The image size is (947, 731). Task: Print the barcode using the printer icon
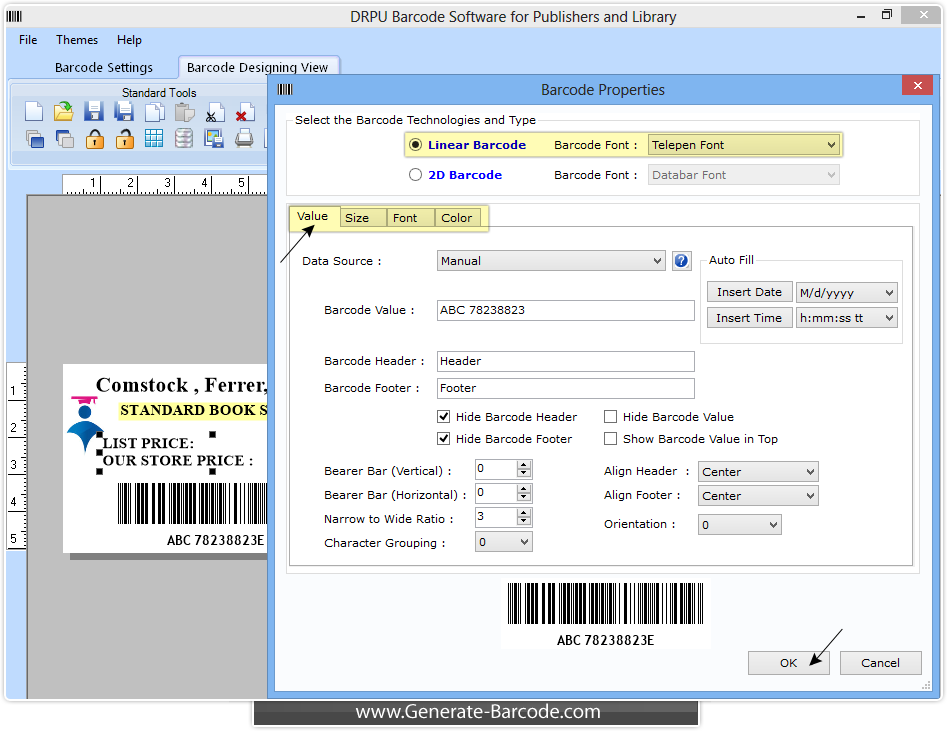click(x=243, y=141)
